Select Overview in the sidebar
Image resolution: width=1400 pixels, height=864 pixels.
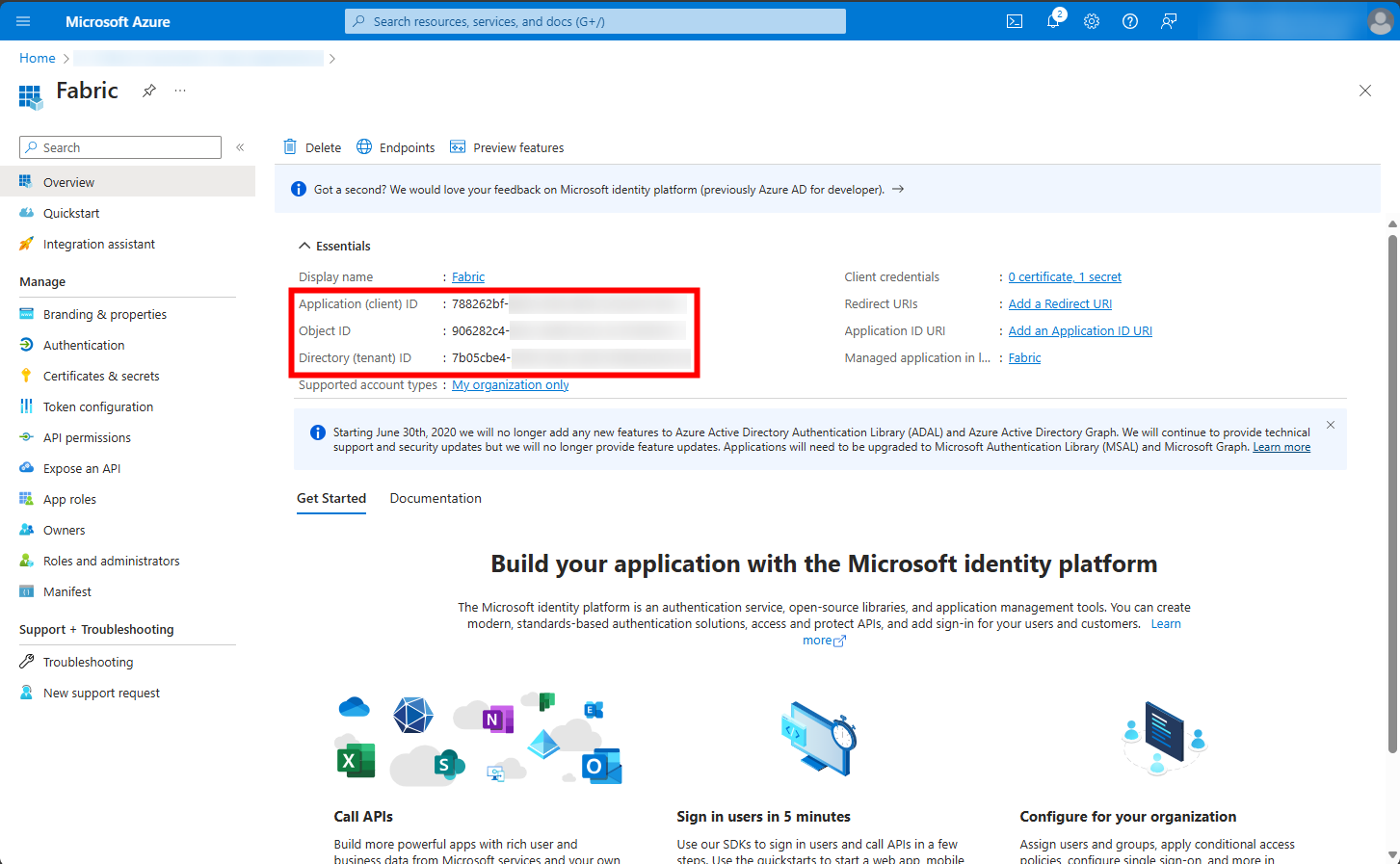[x=127, y=182]
